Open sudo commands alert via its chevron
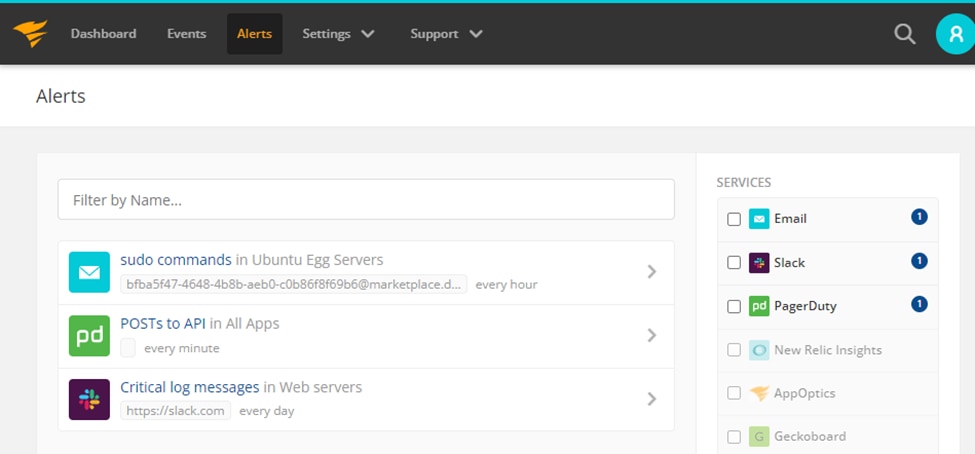 652,272
